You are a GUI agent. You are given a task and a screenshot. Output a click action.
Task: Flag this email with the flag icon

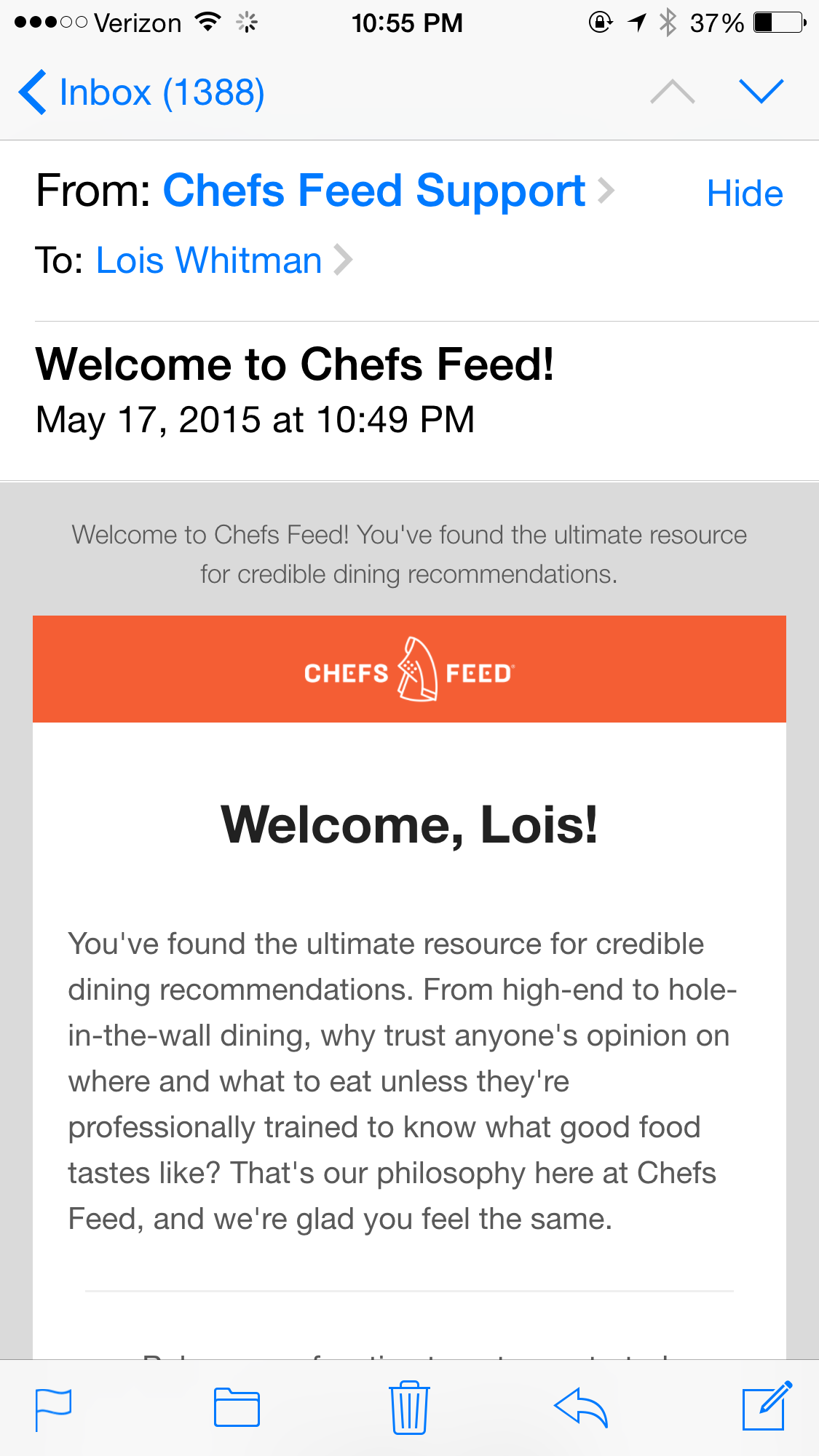tap(54, 1409)
